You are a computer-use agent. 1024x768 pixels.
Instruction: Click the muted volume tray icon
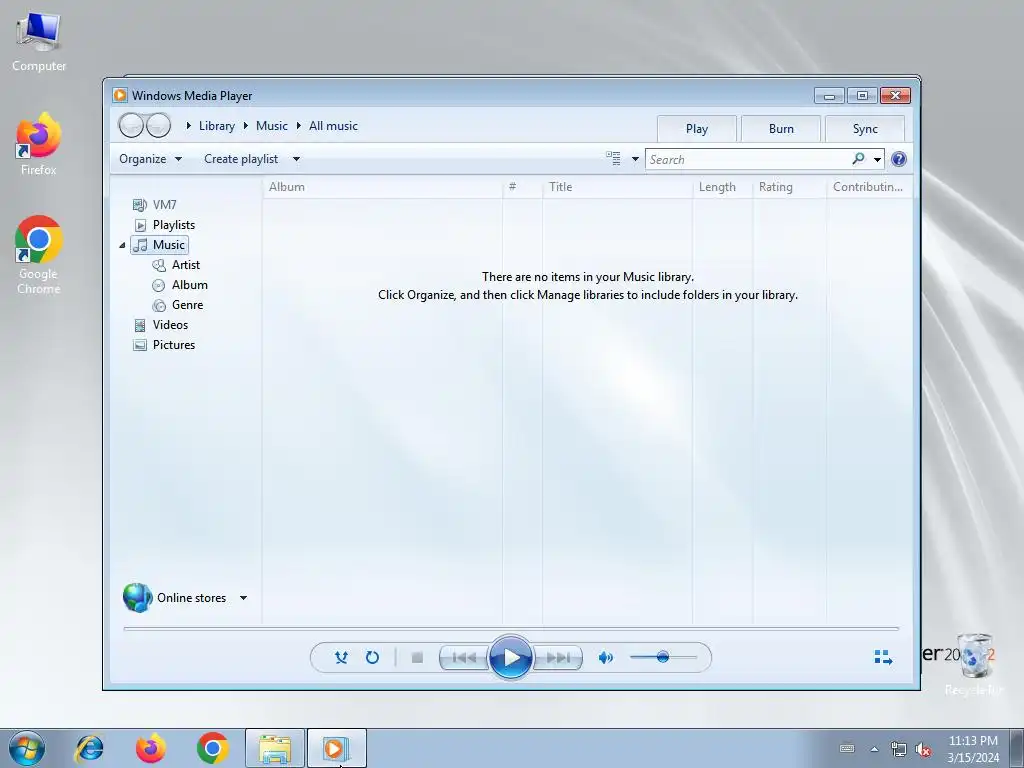point(923,749)
